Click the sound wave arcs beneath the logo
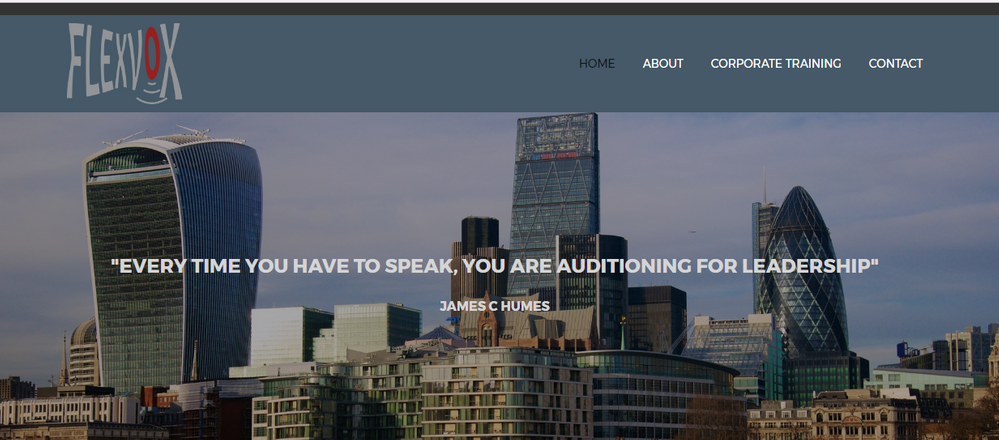The height and width of the screenshot is (440, 999). [x=152, y=92]
